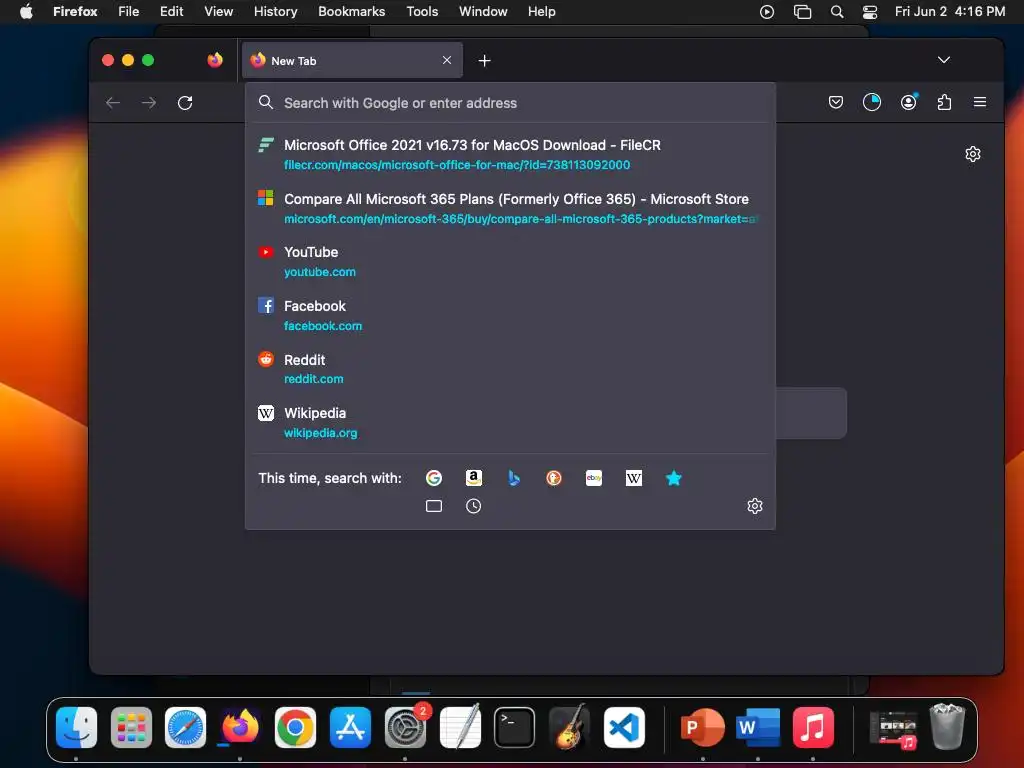This screenshot has width=1024, height=768.
Task: Open the Bookmarks menu
Action: (351, 11)
